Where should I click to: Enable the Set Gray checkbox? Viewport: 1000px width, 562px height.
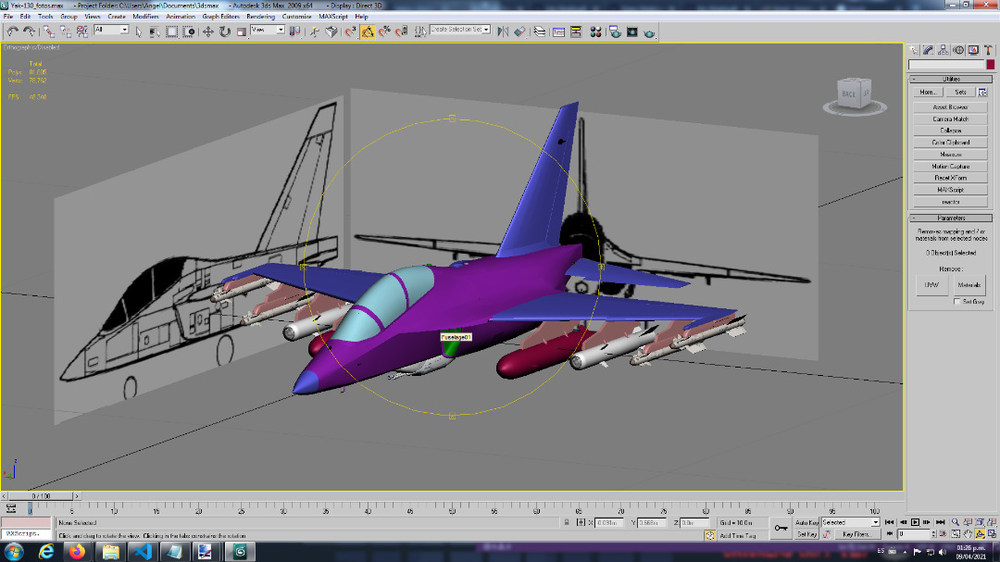click(x=957, y=302)
